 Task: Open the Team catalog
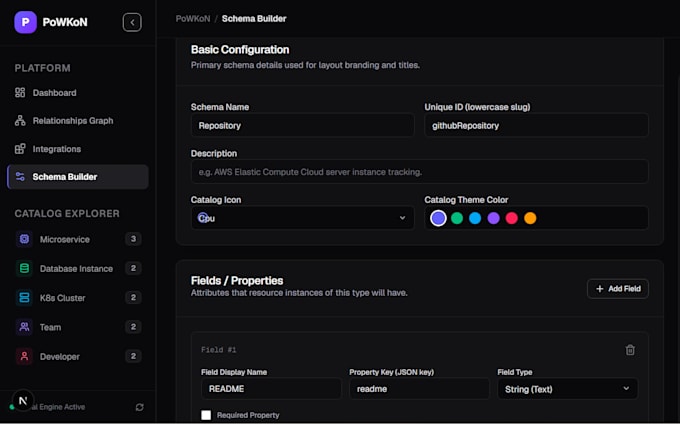[78, 327]
